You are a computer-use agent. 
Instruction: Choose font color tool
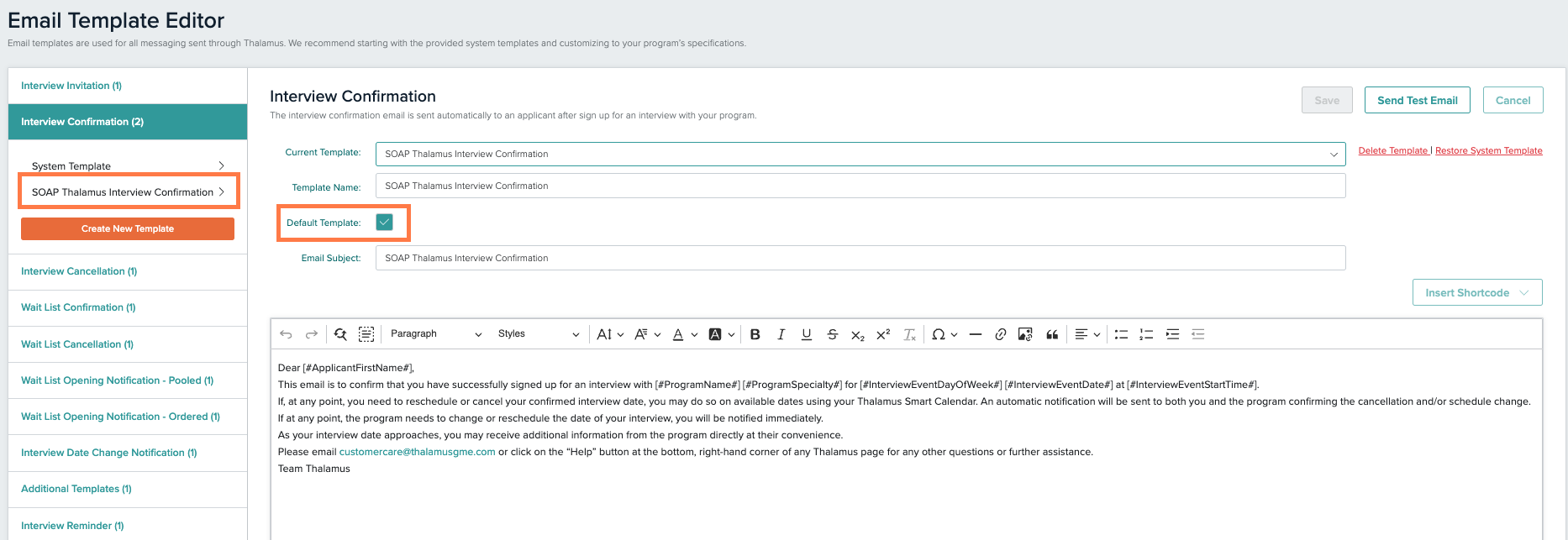678,334
